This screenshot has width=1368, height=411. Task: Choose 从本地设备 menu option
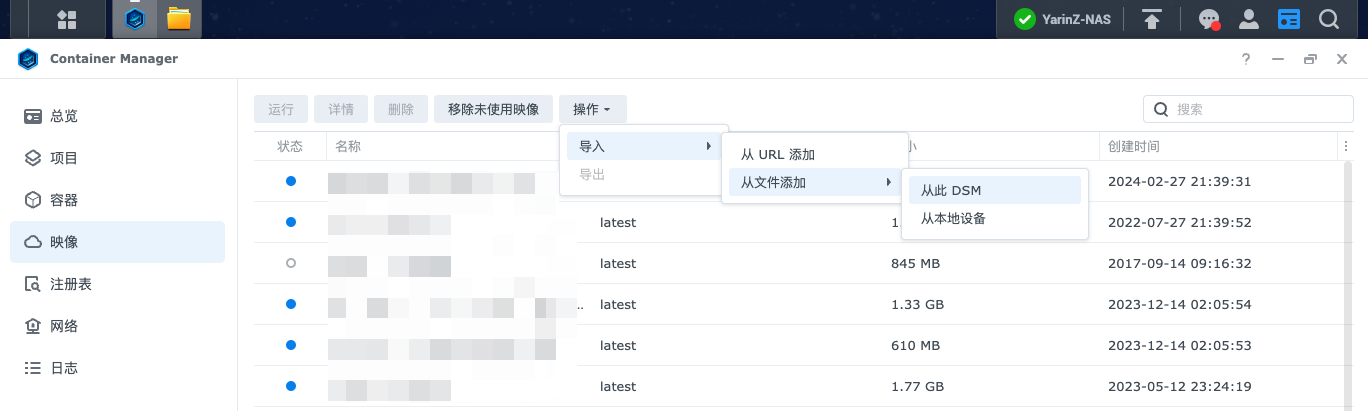[953, 218]
